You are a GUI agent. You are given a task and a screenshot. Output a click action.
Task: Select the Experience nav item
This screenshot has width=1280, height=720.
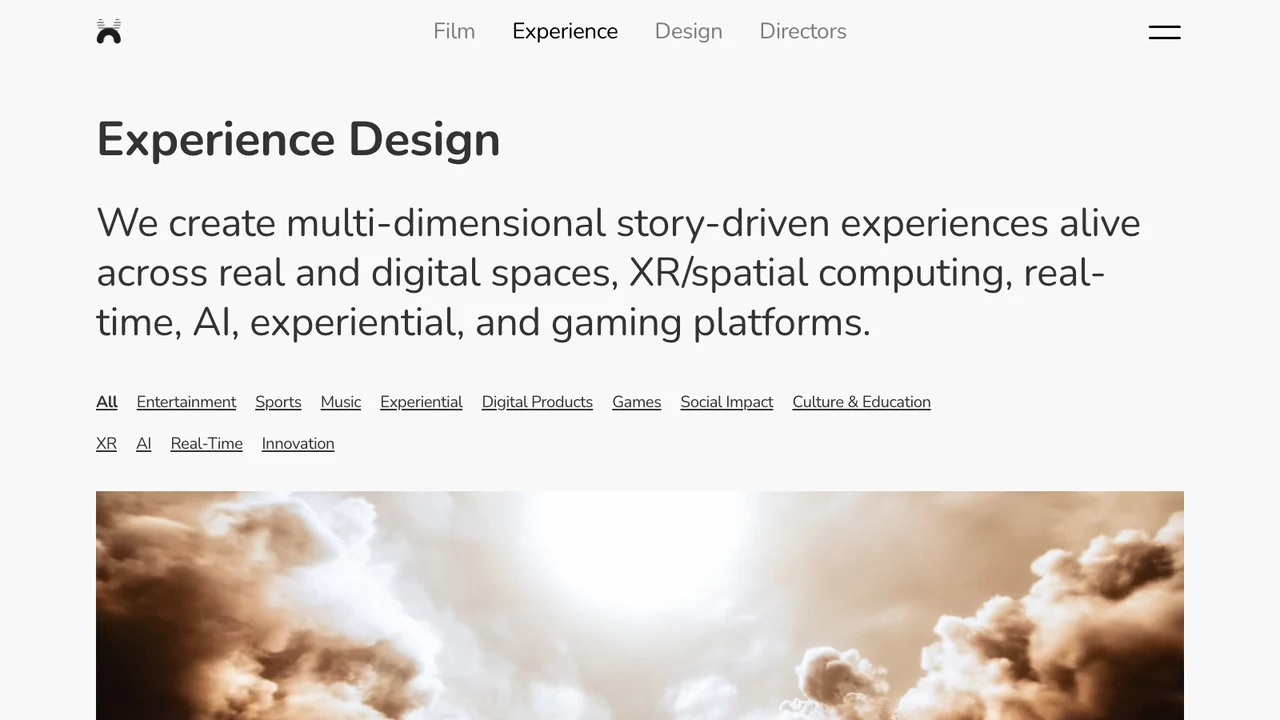[x=565, y=31]
